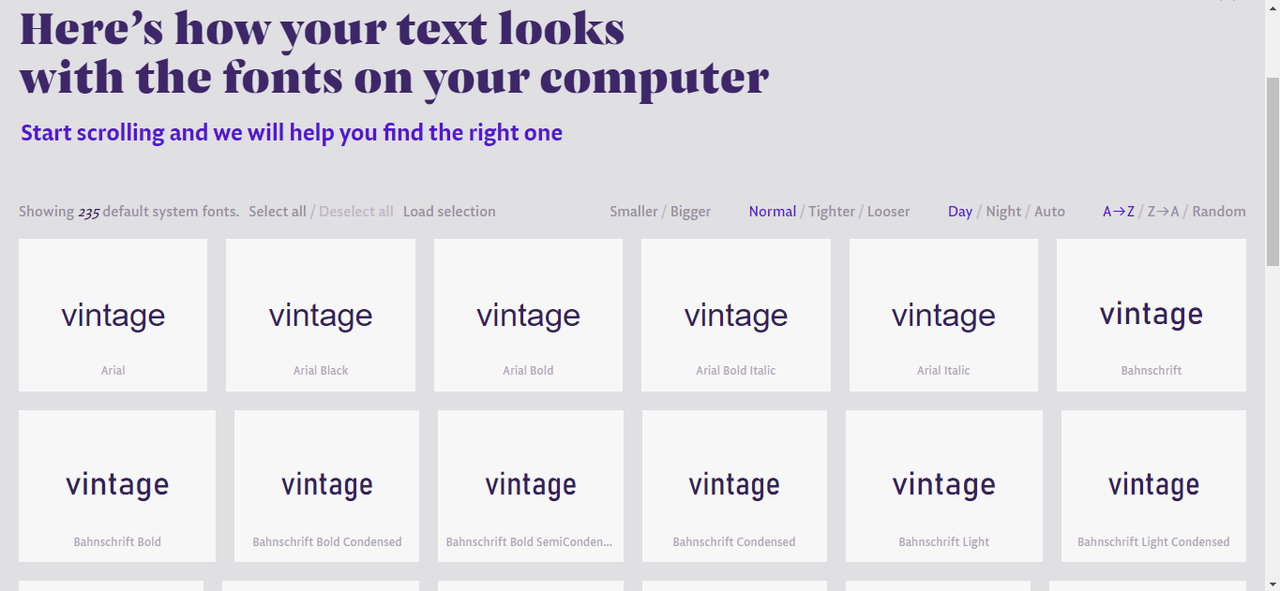Select the Bahnschrift Condensed font card
This screenshot has width=1280, height=591.
point(734,486)
